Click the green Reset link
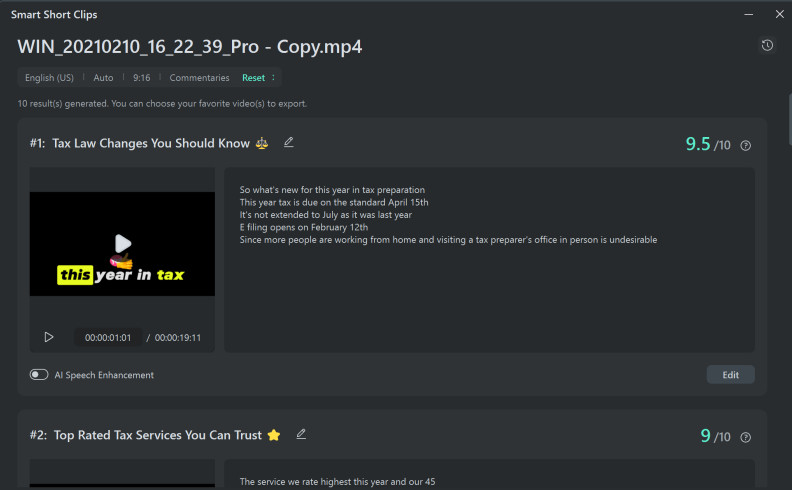Viewport: 792px width, 490px height. pyautogui.click(x=253, y=78)
